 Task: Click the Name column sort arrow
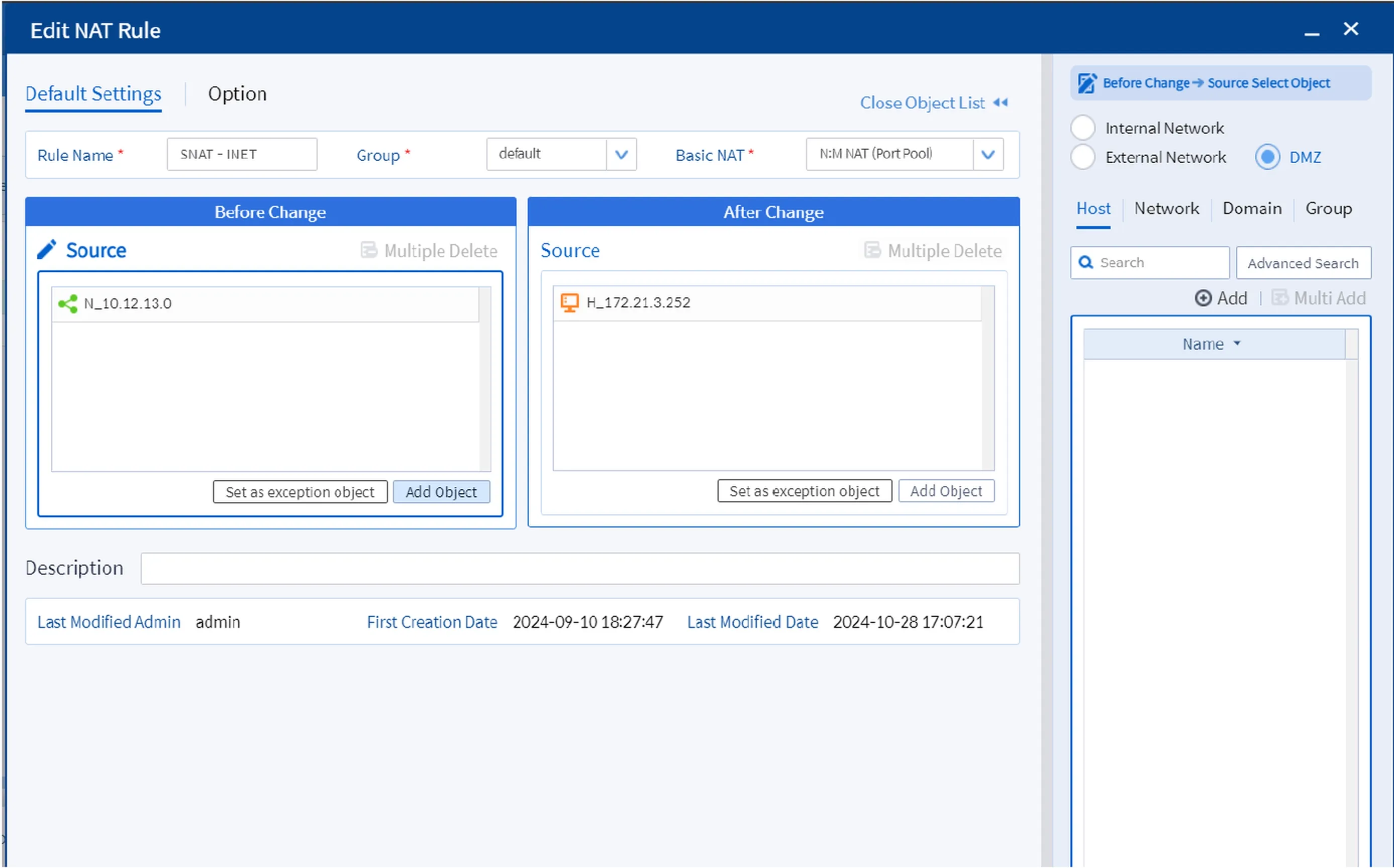1237,343
